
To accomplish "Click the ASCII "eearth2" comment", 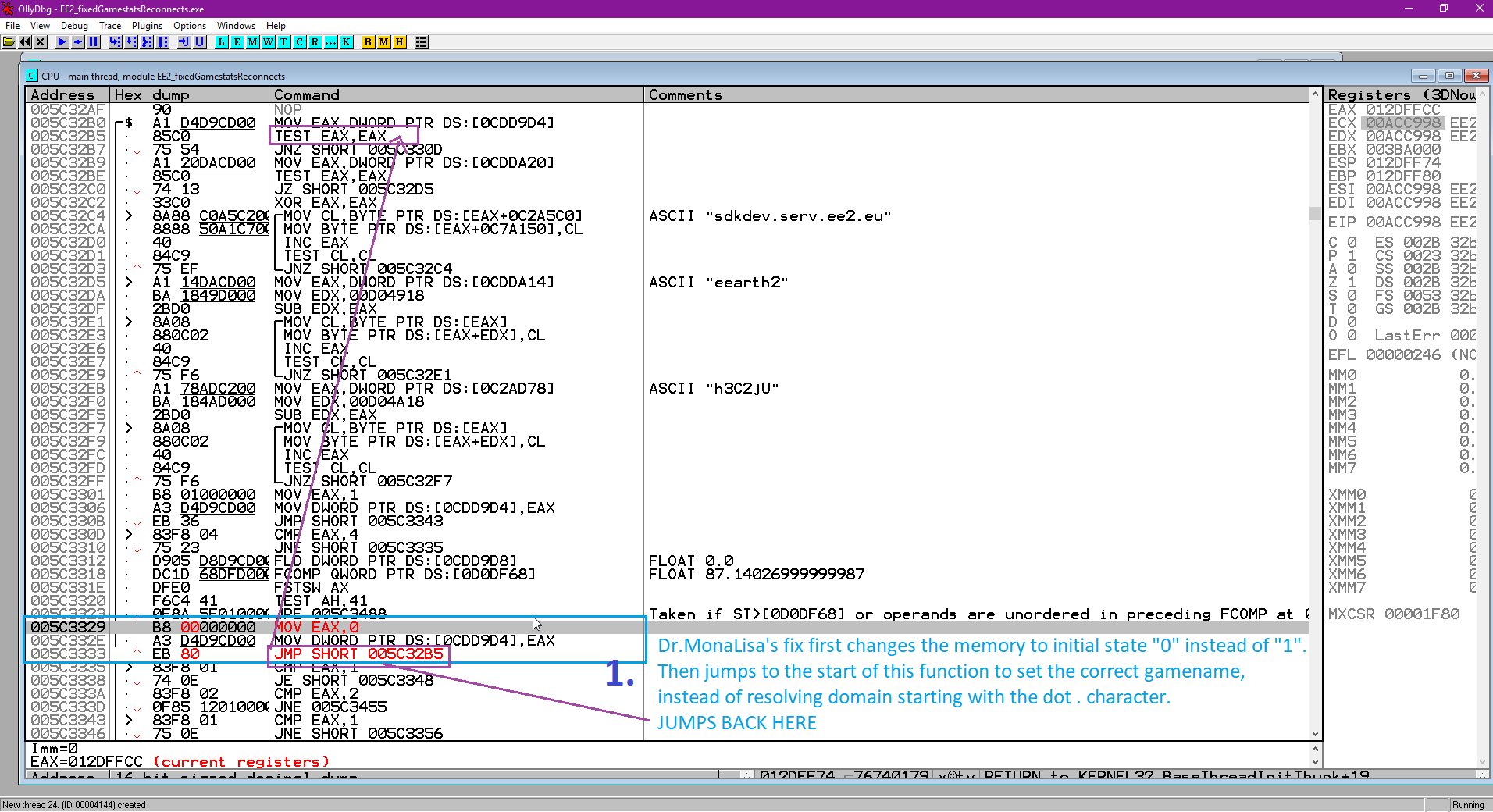I will 718,282.
